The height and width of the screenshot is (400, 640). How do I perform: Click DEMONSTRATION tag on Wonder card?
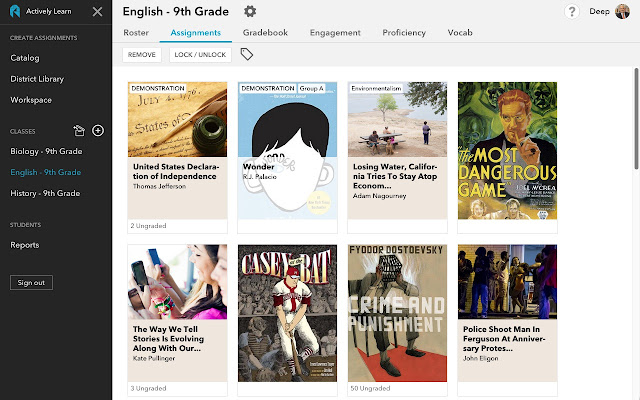[x=268, y=88]
